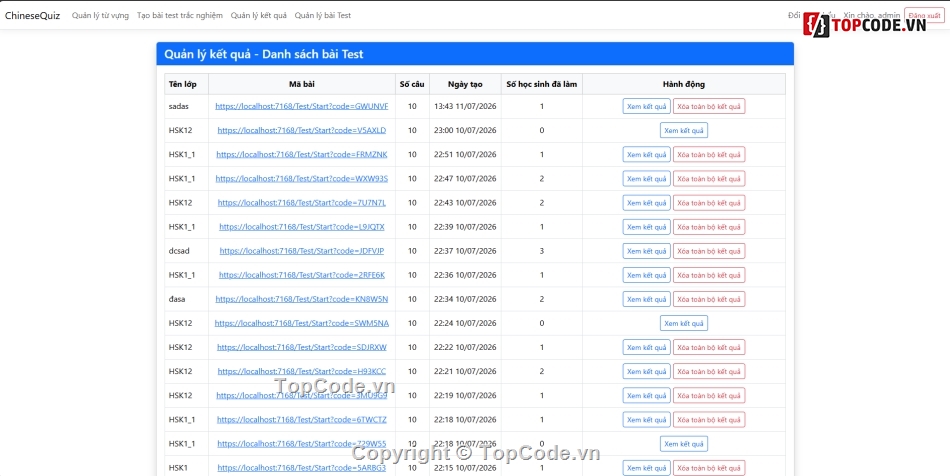The image size is (950, 476).
Task: Follow the test link ending SDJRXW
Action: pyautogui.click(x=302, y=348)
